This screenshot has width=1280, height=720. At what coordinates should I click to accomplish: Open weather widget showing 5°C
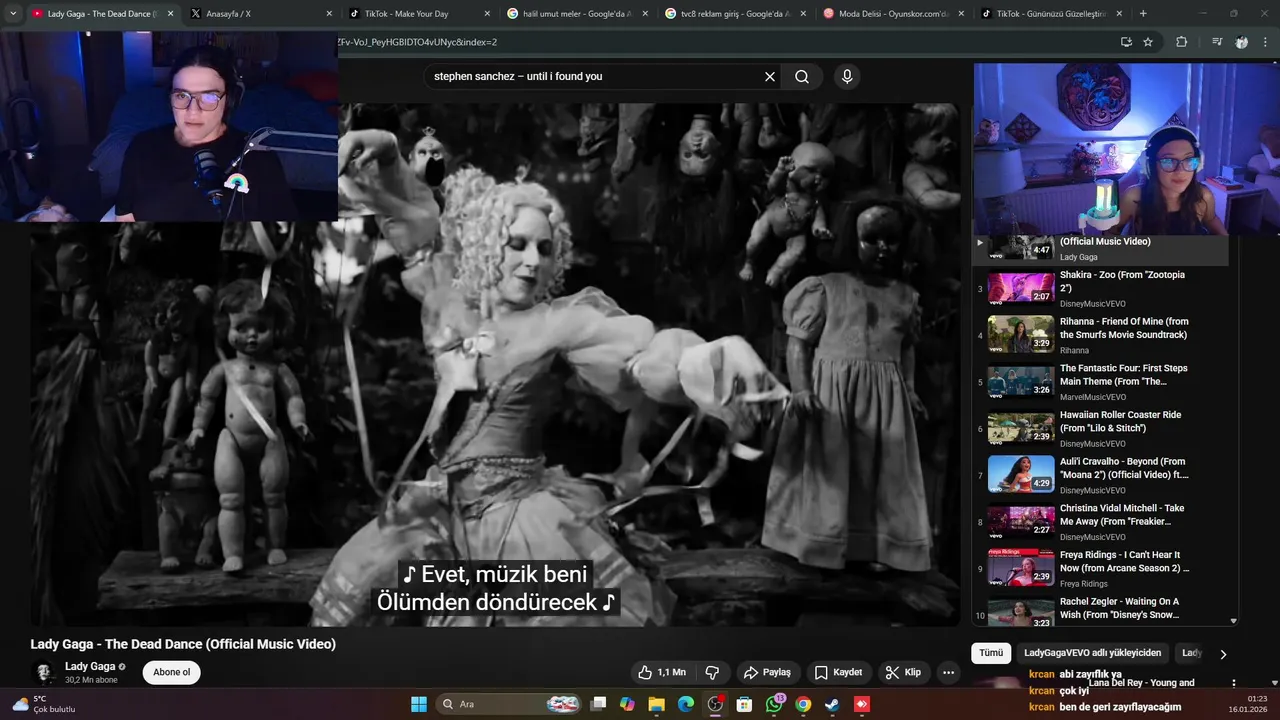pos(42,704)
